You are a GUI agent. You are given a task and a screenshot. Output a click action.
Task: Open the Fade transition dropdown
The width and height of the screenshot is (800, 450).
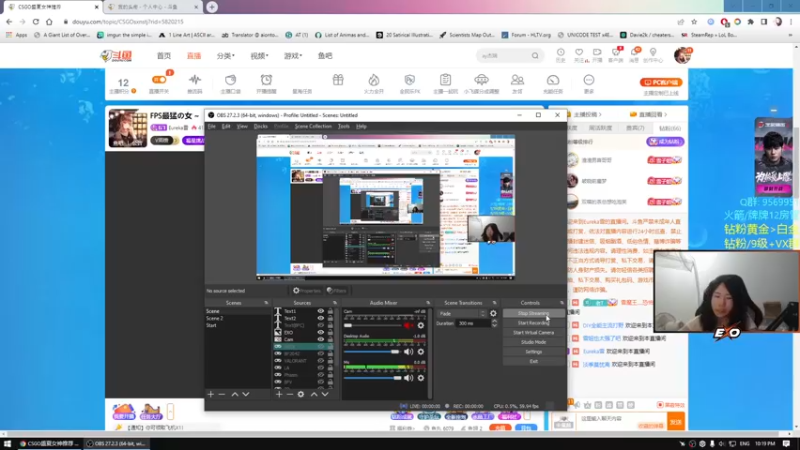(462, 314)
